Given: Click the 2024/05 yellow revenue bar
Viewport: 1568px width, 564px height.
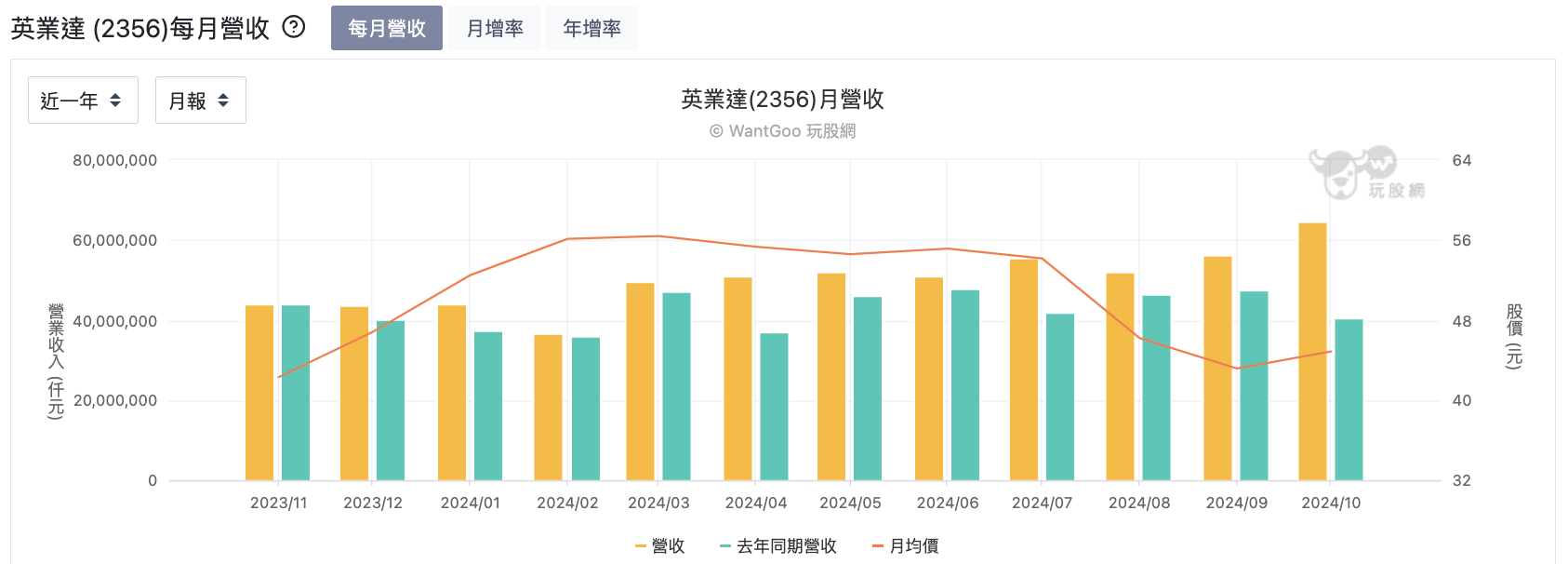Looking at the screenshot, I should click(831, 377).
